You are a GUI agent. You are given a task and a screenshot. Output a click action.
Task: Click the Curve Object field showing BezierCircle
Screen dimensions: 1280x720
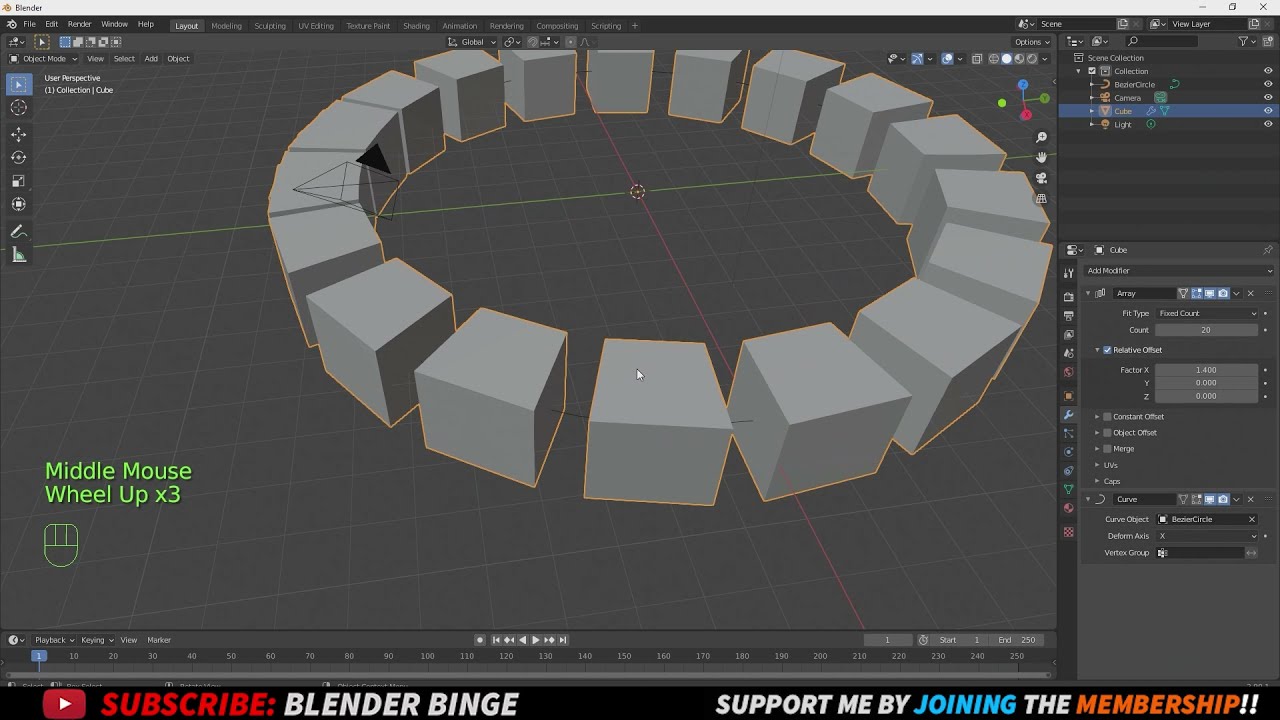[1207, 520]
